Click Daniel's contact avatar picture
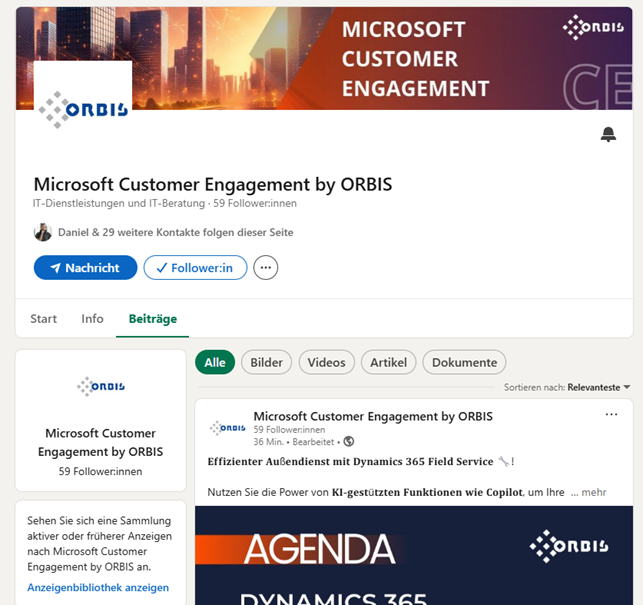 [x=43, y=232]
